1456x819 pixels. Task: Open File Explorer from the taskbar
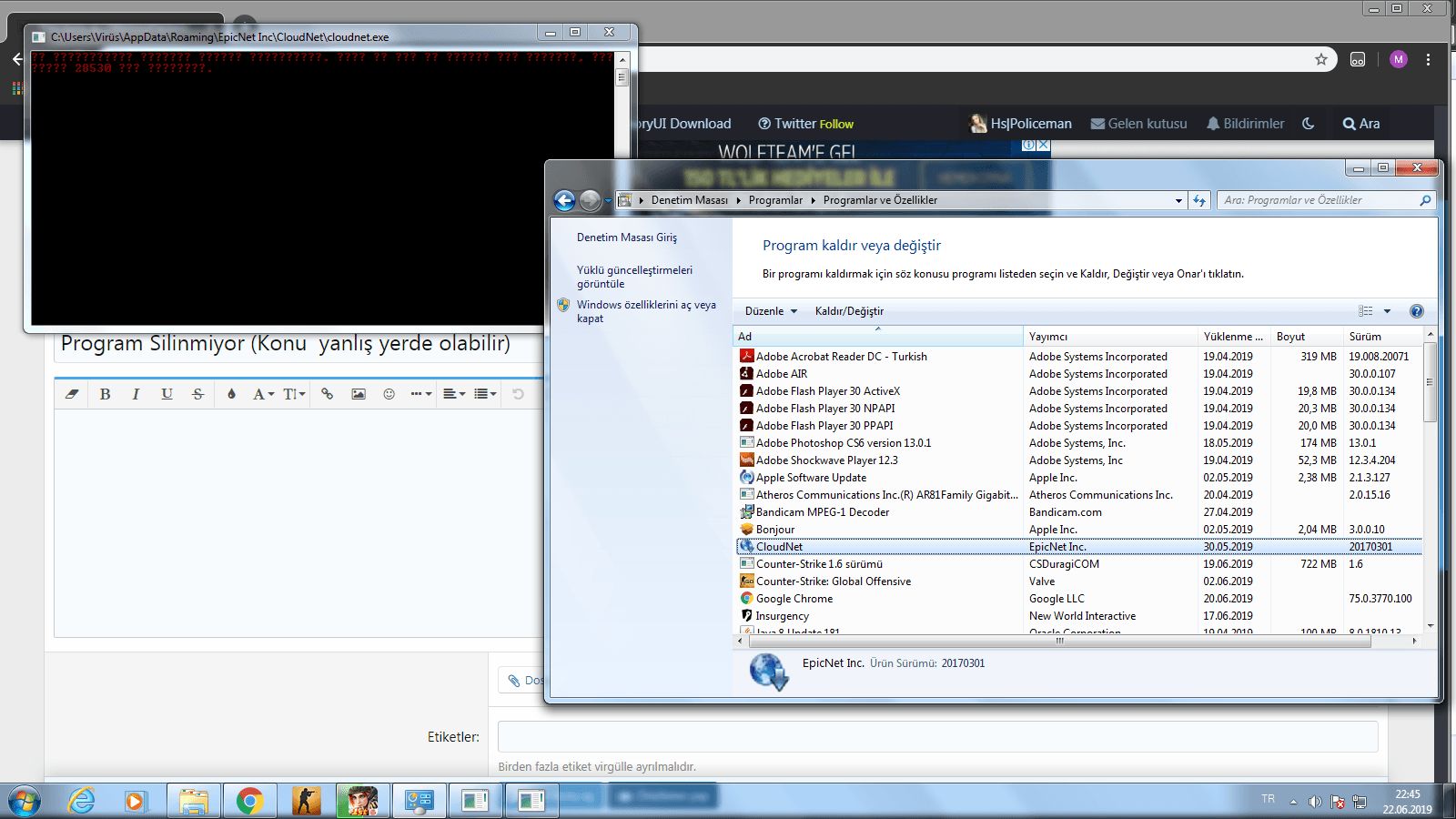[x=194, y=801]
